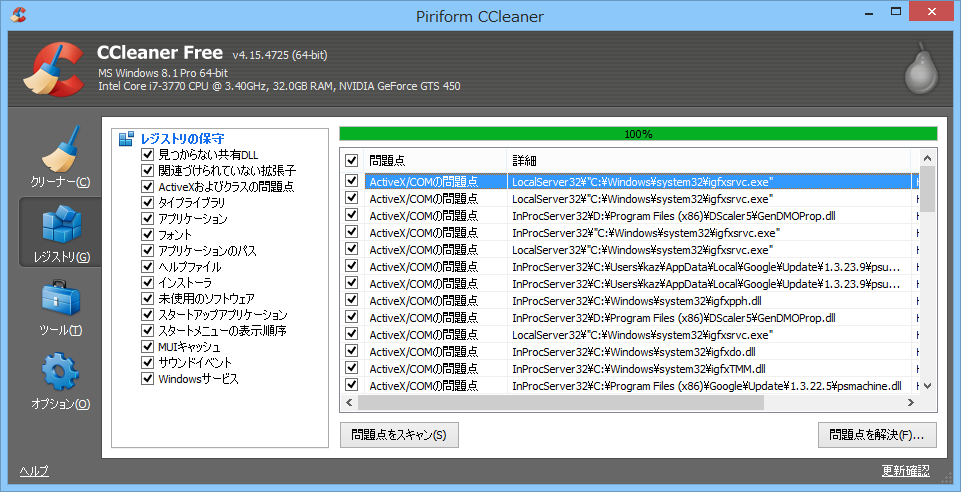Image resolution: width=961 pixels, height=492 pixels.
Task: Toggle the select-all checkbox in results header
Action: [x=351, y=161]
